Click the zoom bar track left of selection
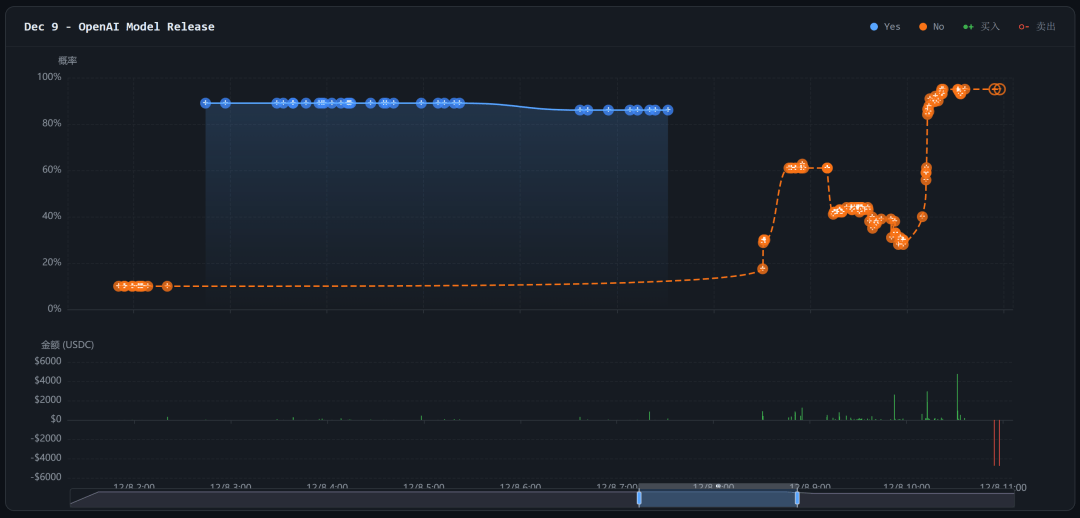The width and height of the screenshot is (1080, 518). pos(350,498)
